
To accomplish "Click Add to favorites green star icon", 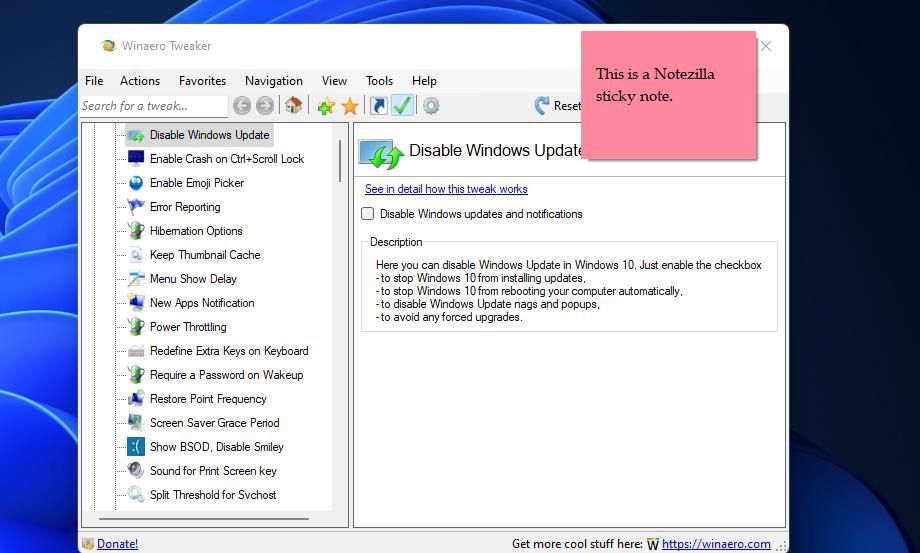I will 326,106.
